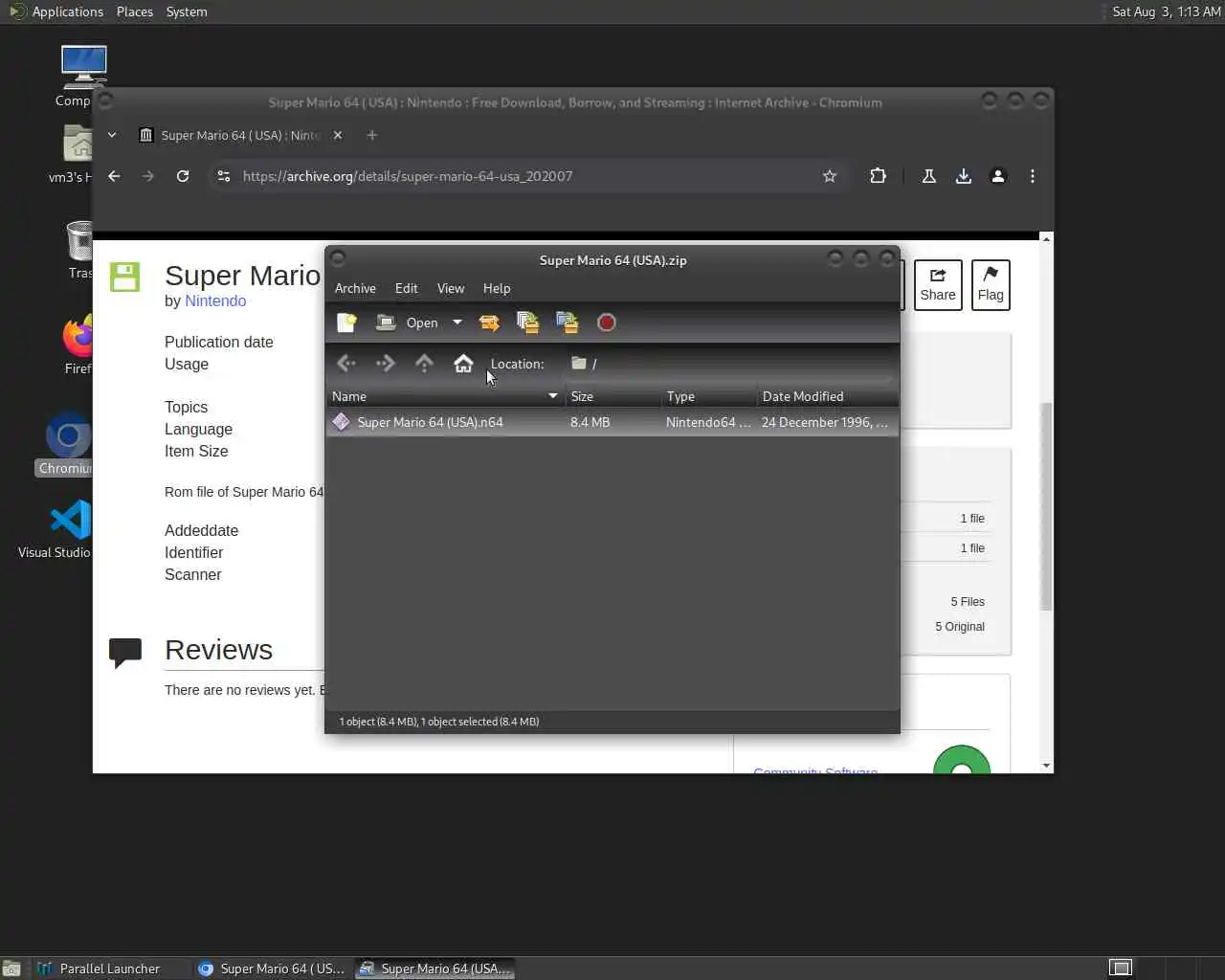Click the date and time clock in the panel
The height and width of the screenshot is (980, 1225).
pos(1167,11)
